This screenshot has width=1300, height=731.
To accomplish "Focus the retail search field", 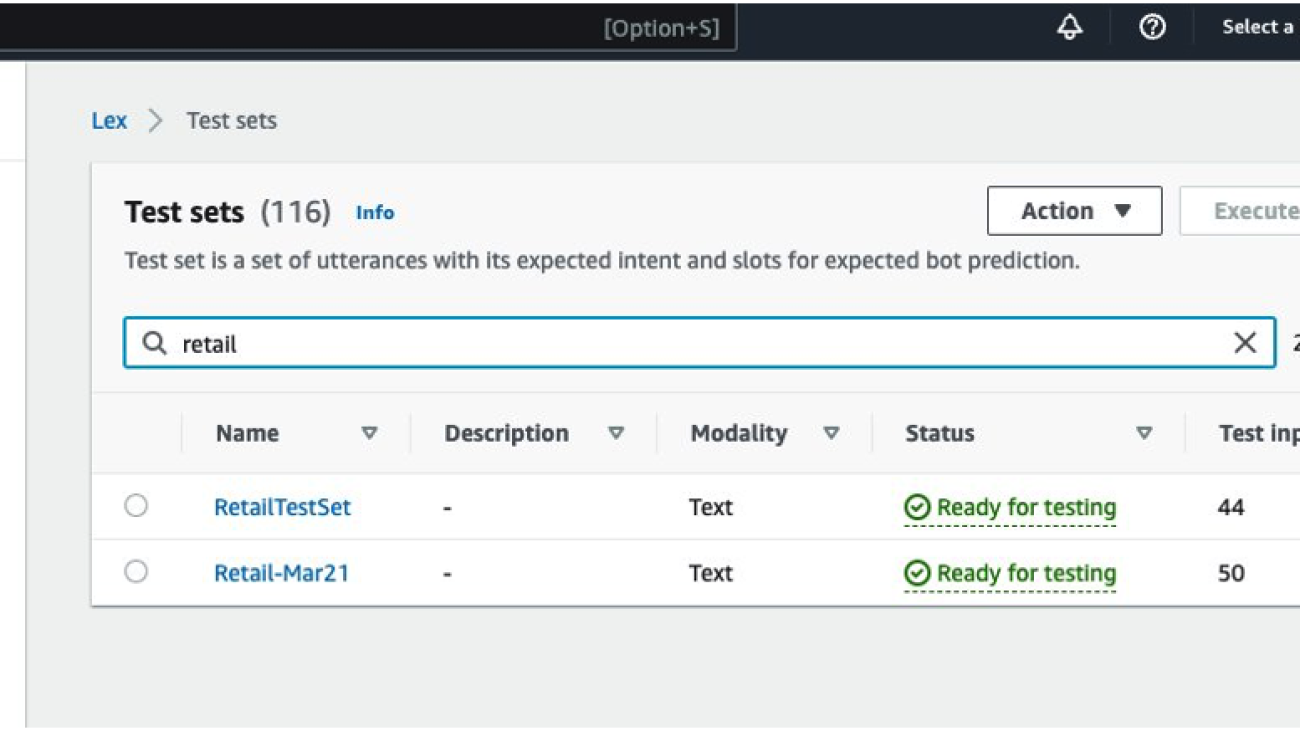I will click(x=699, y=343).
